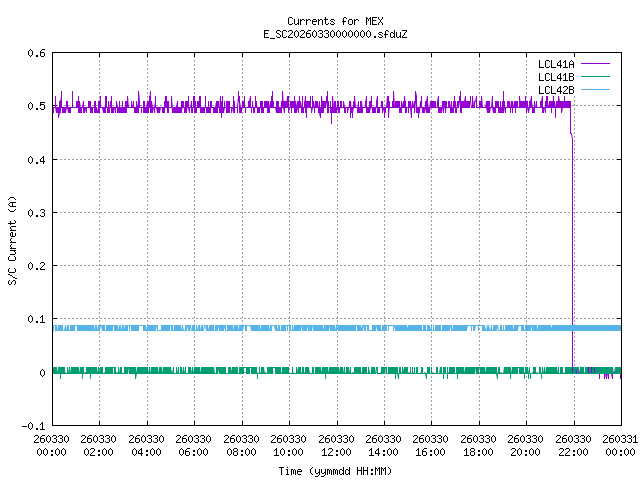
Task: Click the LCL41A legend label
Action: point(555,63)
